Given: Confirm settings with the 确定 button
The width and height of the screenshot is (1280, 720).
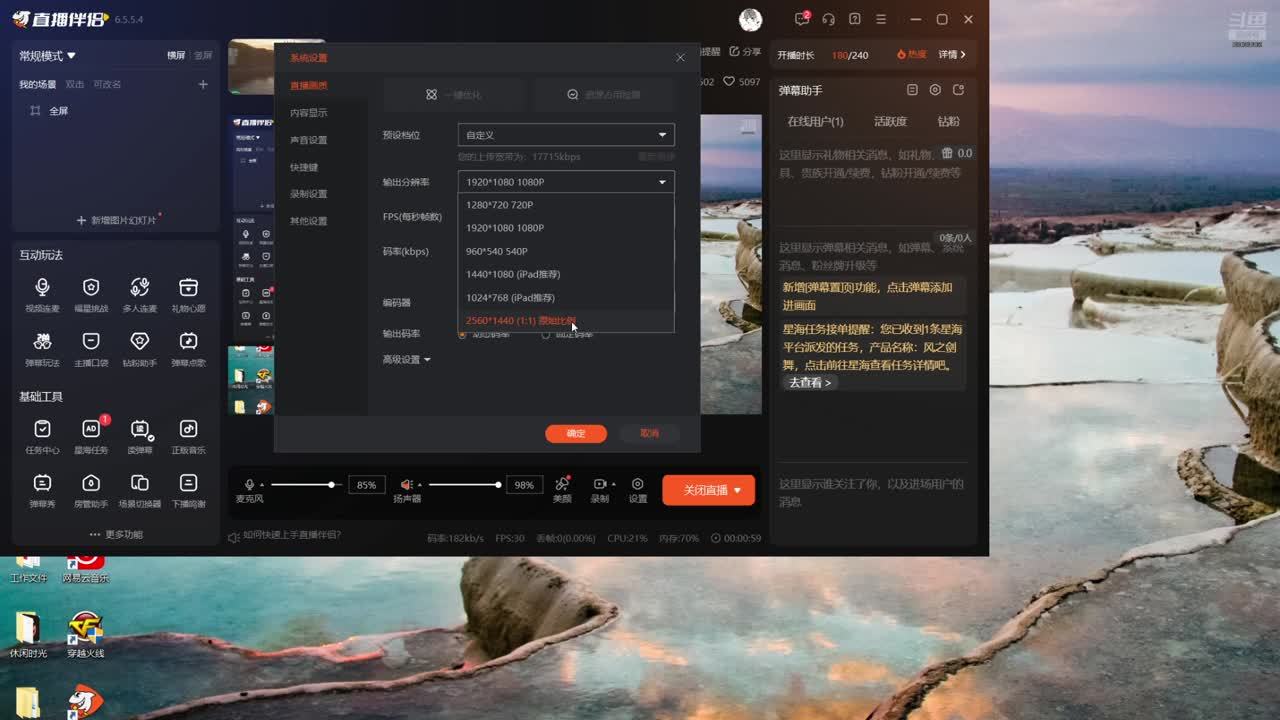Looking at the screenshot, I should pos(576,433).
